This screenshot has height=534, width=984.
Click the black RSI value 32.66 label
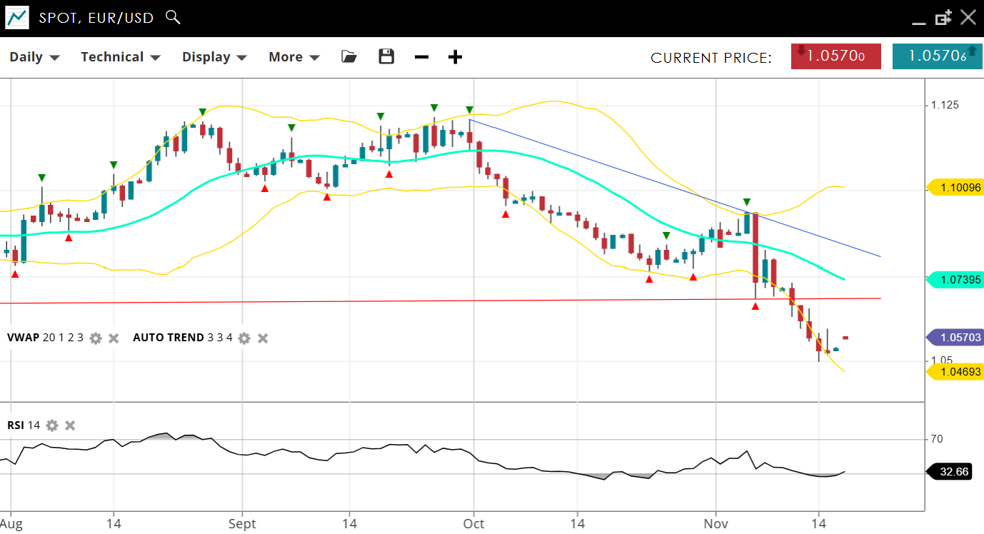click(x=950, y=471)
